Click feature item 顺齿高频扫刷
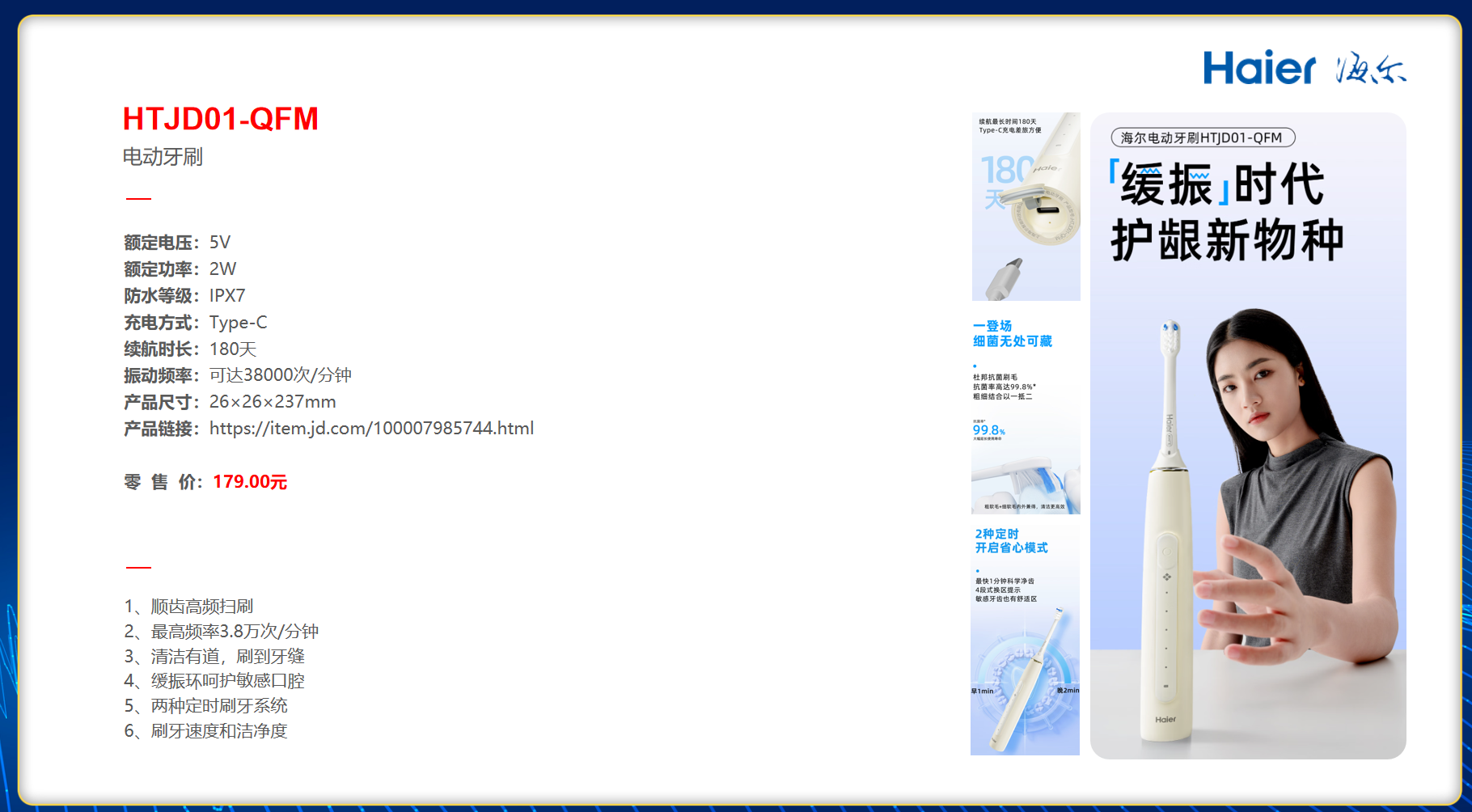This screenshot has width=1472, height=812. (201, 607)
